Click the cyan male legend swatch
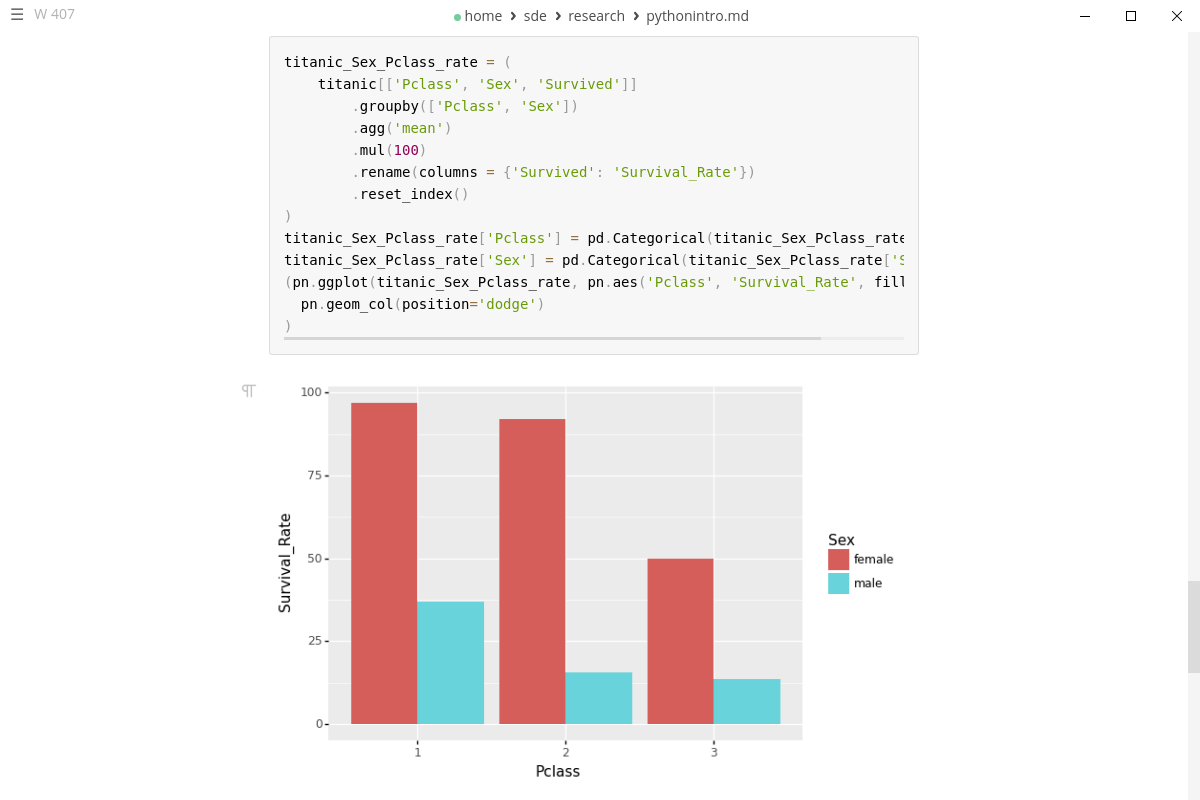This screenshot has height=800, width=1200. click(x=838, y=583)
